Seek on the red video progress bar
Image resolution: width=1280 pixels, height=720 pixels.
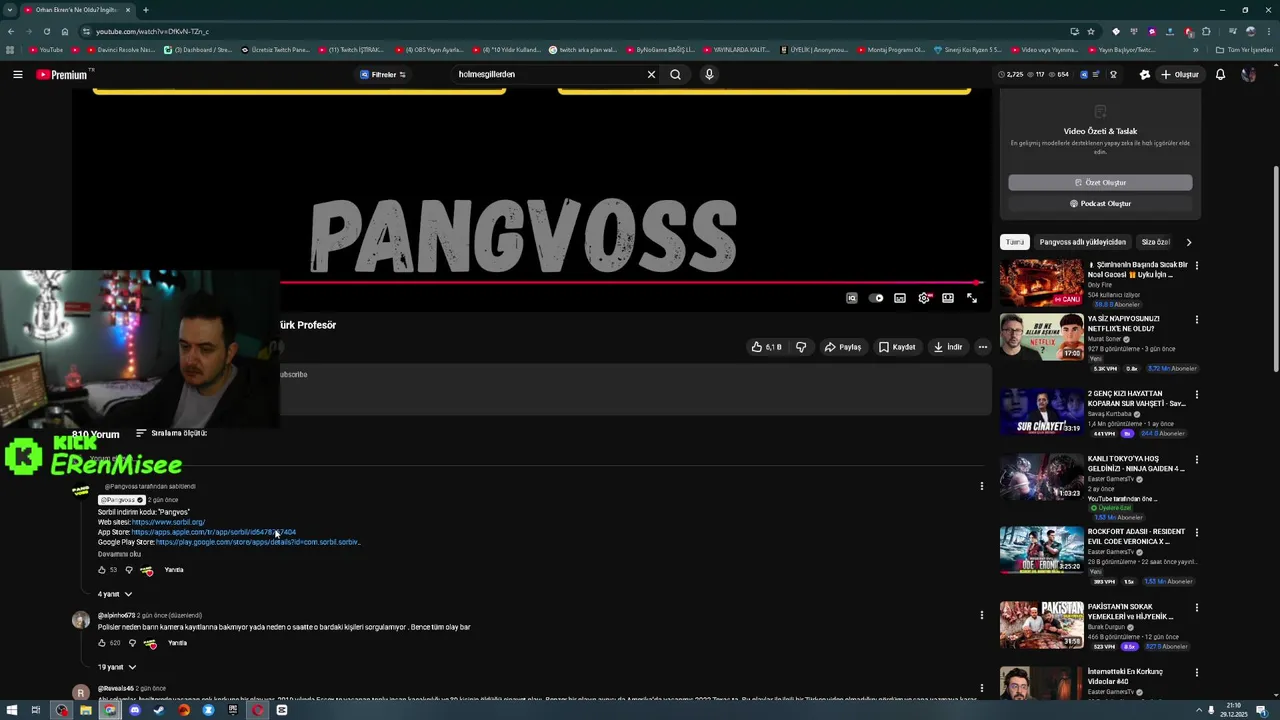630,283
